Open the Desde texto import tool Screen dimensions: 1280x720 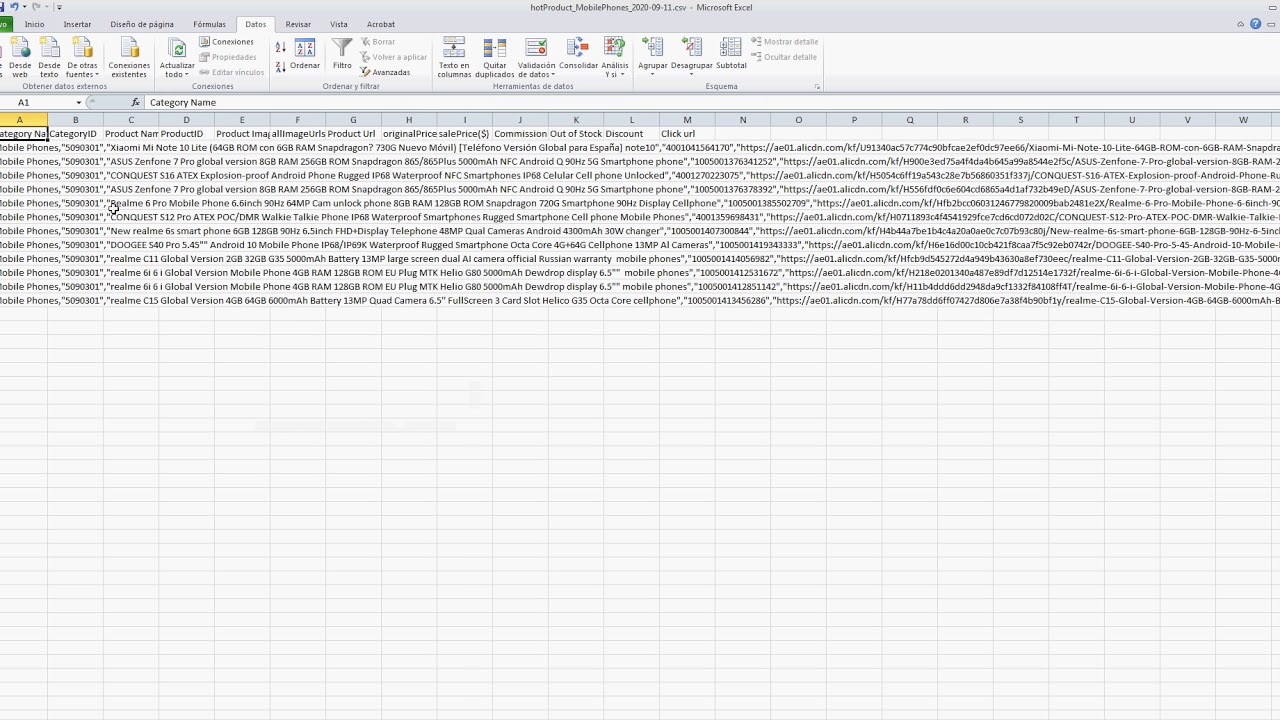(49, 58)
